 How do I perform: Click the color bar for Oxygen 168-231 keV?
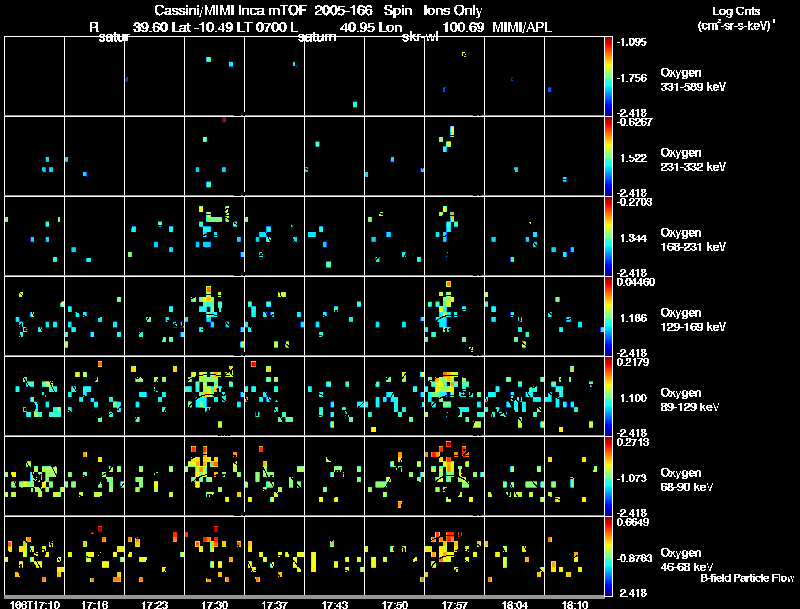click(x=608, y=236)
